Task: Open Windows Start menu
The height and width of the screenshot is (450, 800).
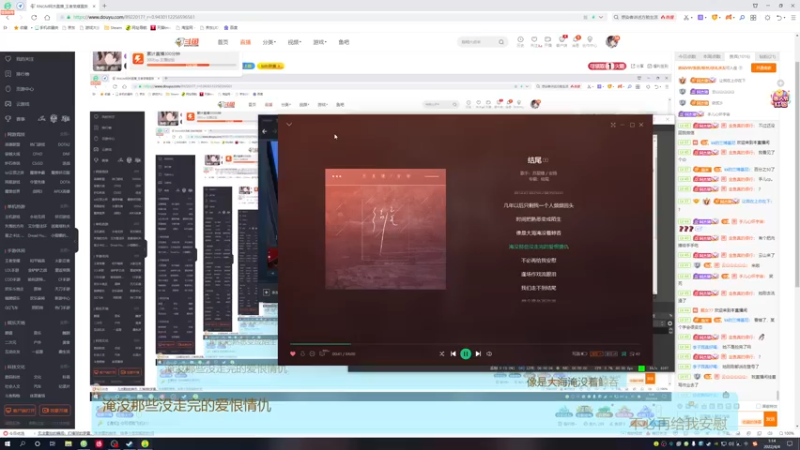Action: pos(7,444)
